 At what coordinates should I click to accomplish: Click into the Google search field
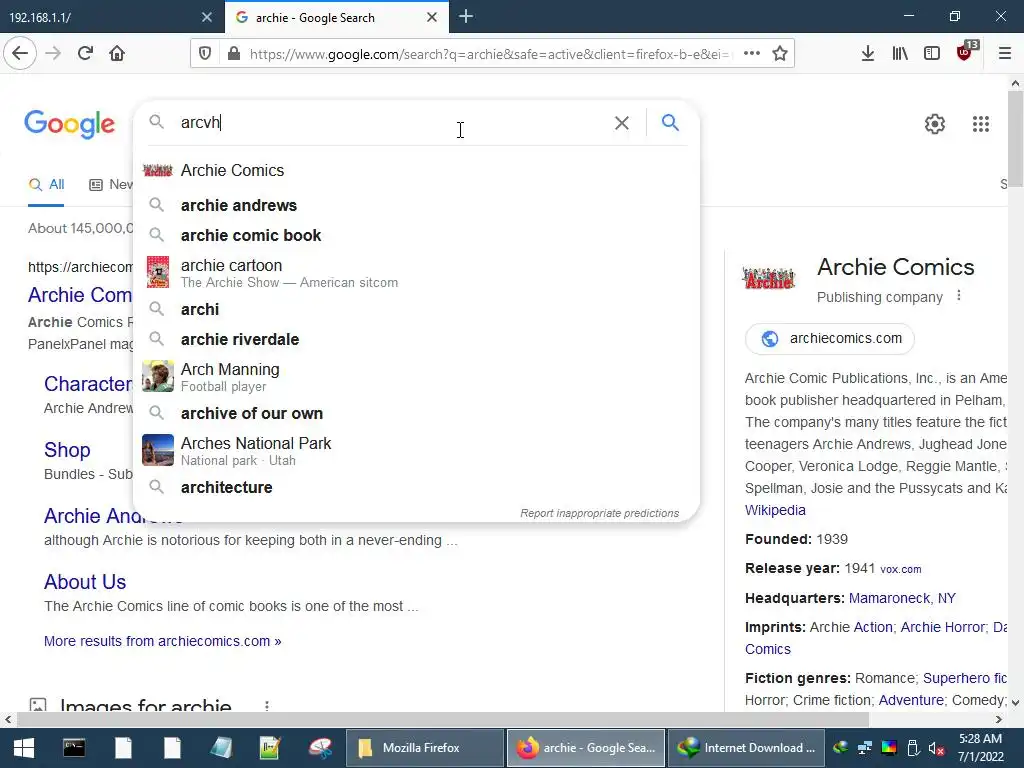392,123
